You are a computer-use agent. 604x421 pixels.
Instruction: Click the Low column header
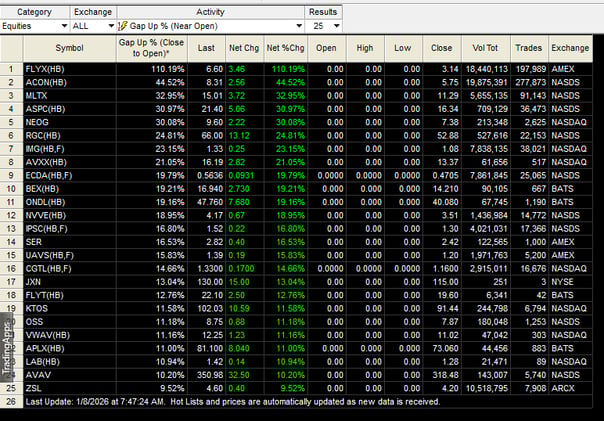[403, 48]
